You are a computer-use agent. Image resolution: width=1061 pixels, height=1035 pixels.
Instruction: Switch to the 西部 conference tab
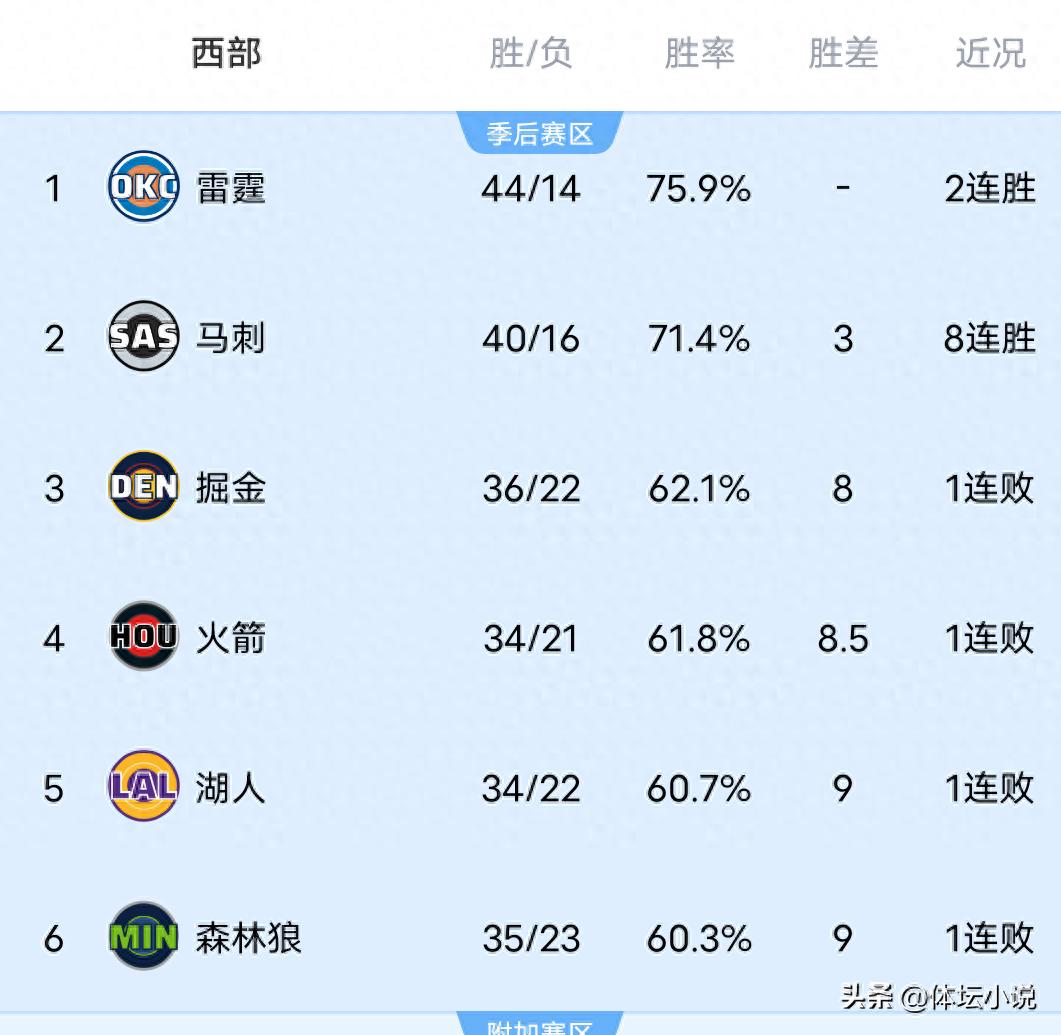(227, 55)
